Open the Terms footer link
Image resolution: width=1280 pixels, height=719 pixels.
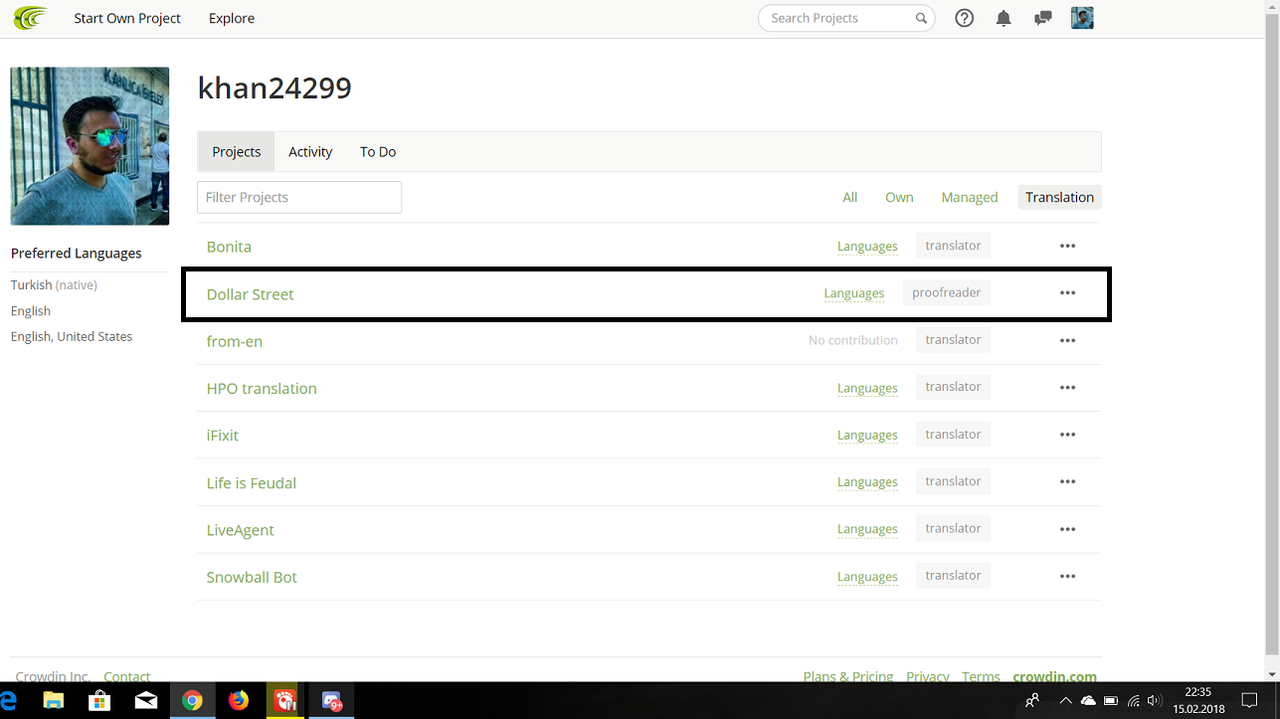point(981,676)
